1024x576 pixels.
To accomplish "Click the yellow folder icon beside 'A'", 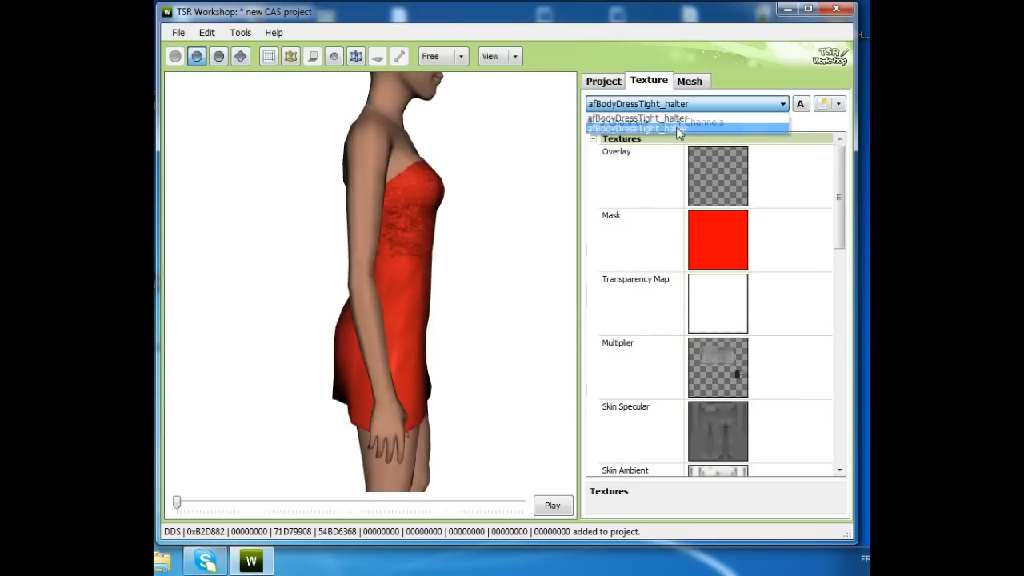I will point(823,104).
